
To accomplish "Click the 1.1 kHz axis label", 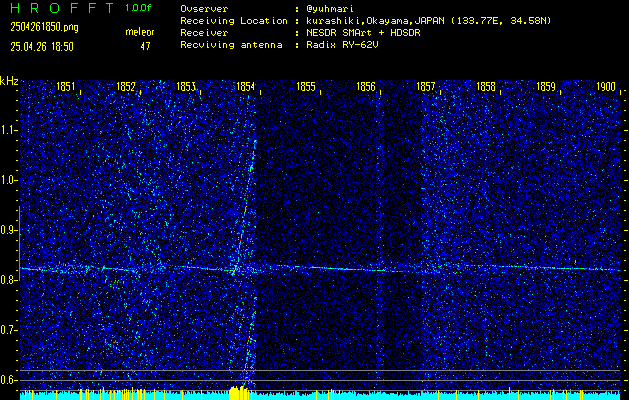I will [8, 130].
